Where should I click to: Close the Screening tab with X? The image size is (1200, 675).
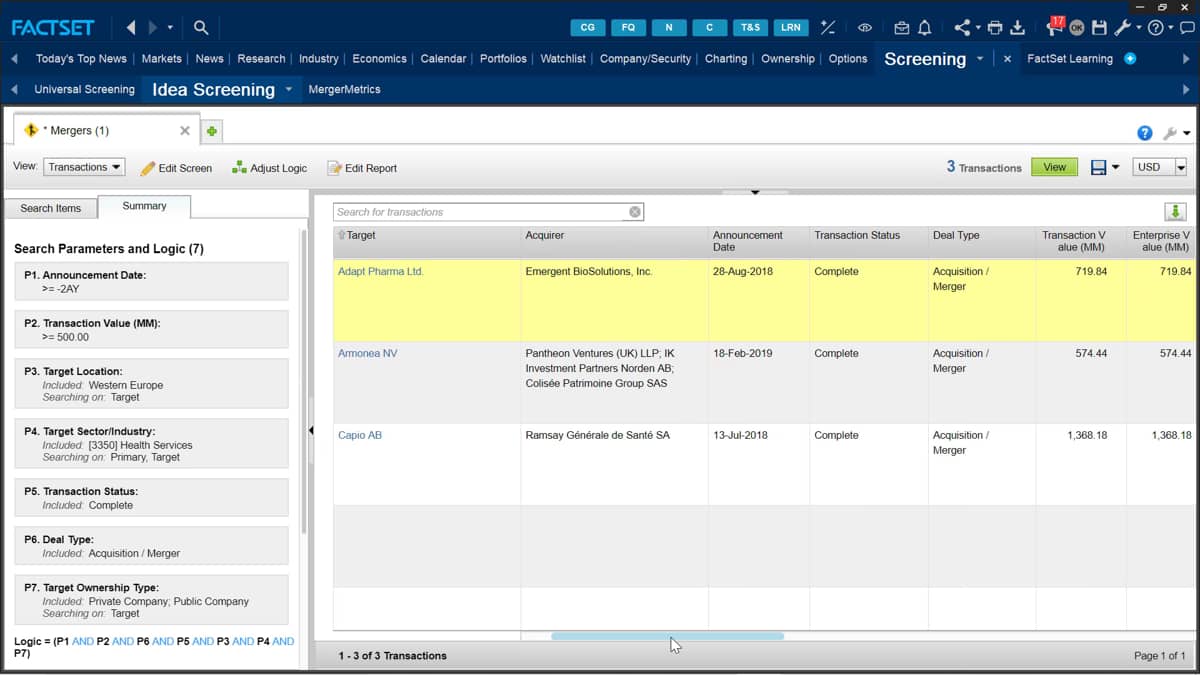click(x=1007, y=59)
